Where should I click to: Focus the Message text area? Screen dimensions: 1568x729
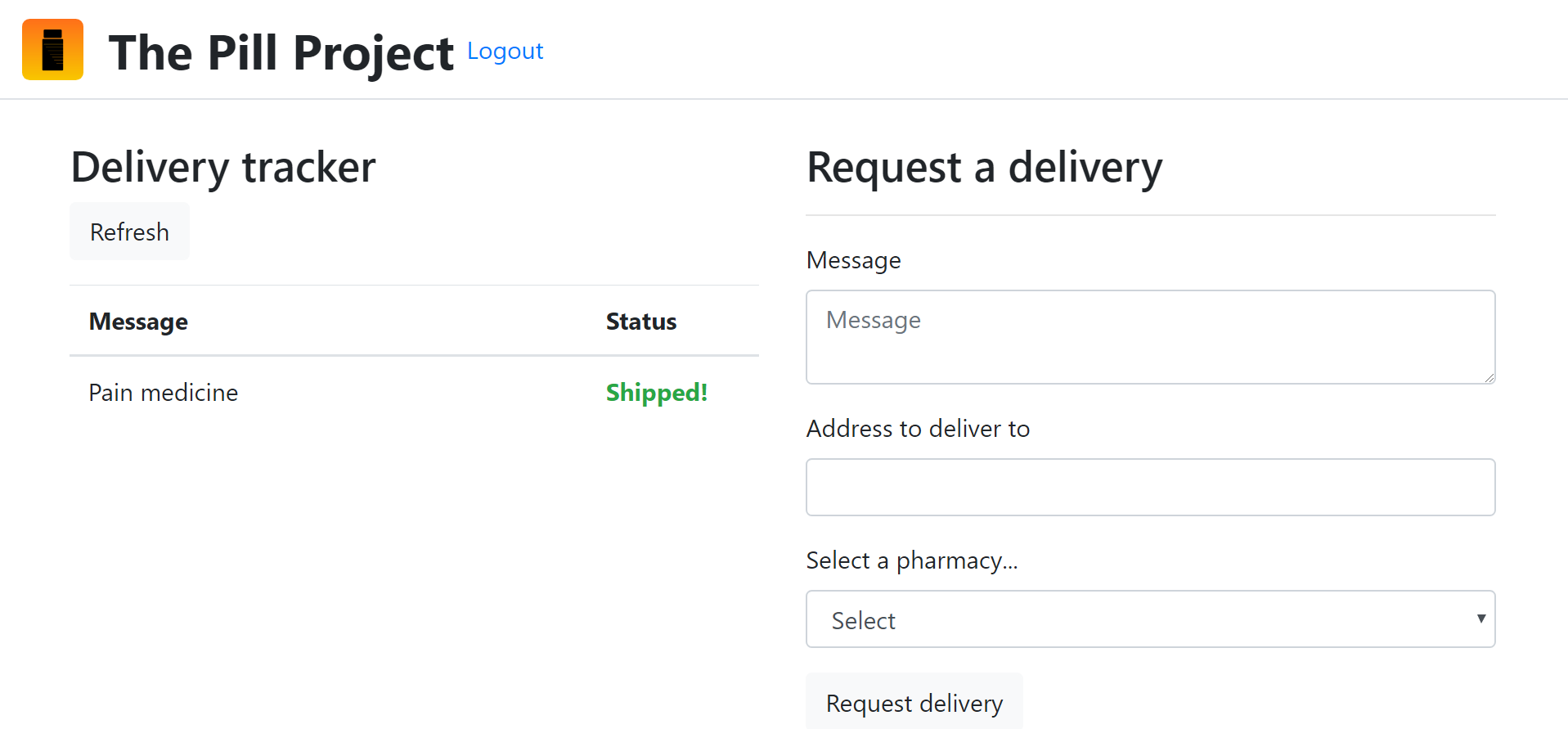pyautogui.click(x=1149, y=336)
